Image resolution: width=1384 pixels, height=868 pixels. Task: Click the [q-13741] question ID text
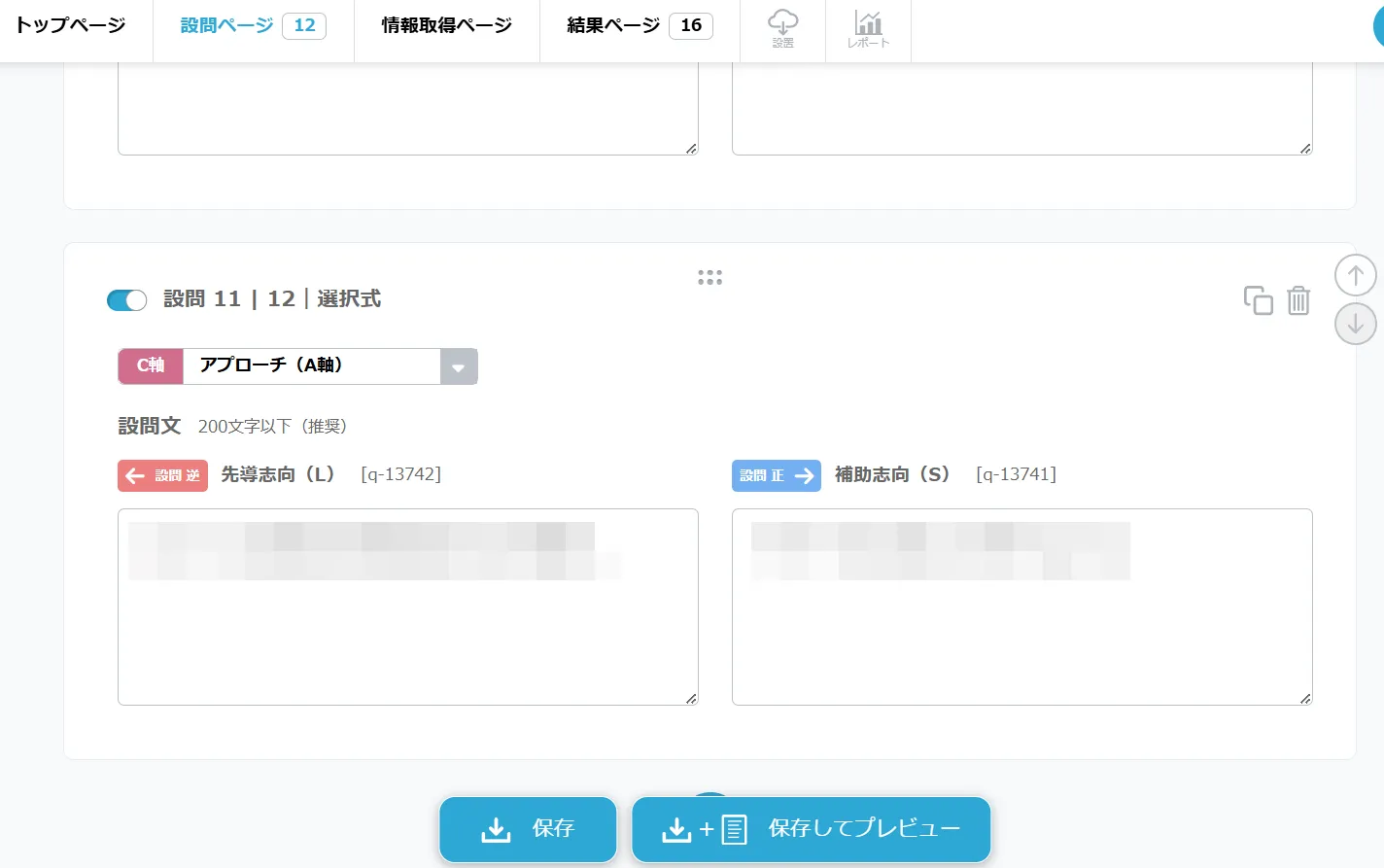(1016, 474)
